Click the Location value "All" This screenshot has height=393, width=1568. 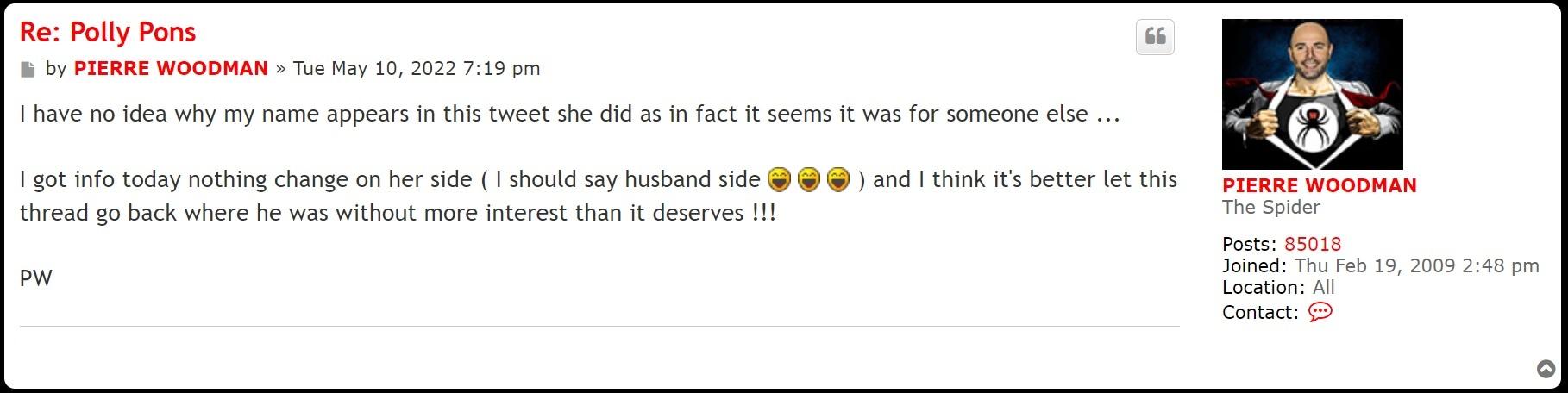(x=1323, y=287)
